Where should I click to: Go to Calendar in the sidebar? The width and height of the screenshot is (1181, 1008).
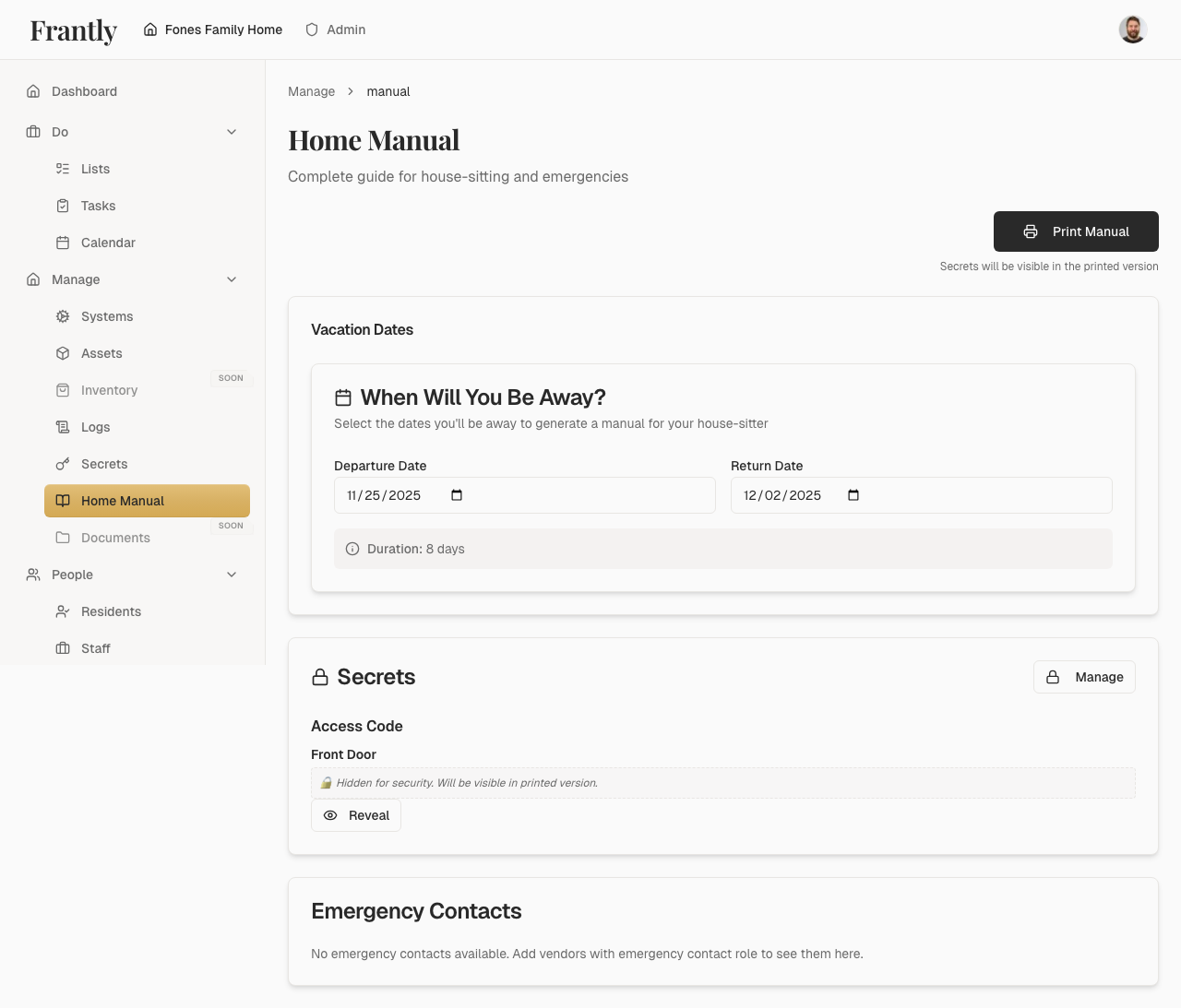pos(108,243)
